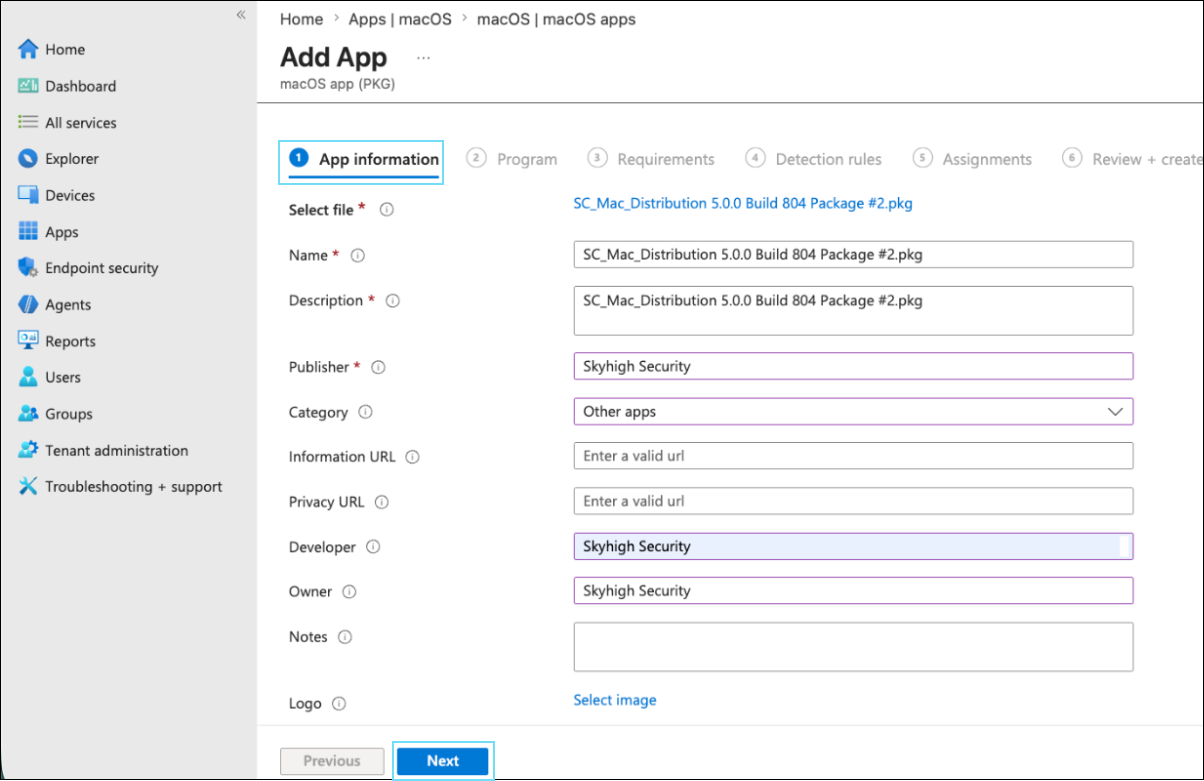
Task: Click info icon next to Privacy URL
Action: point(381,502)
